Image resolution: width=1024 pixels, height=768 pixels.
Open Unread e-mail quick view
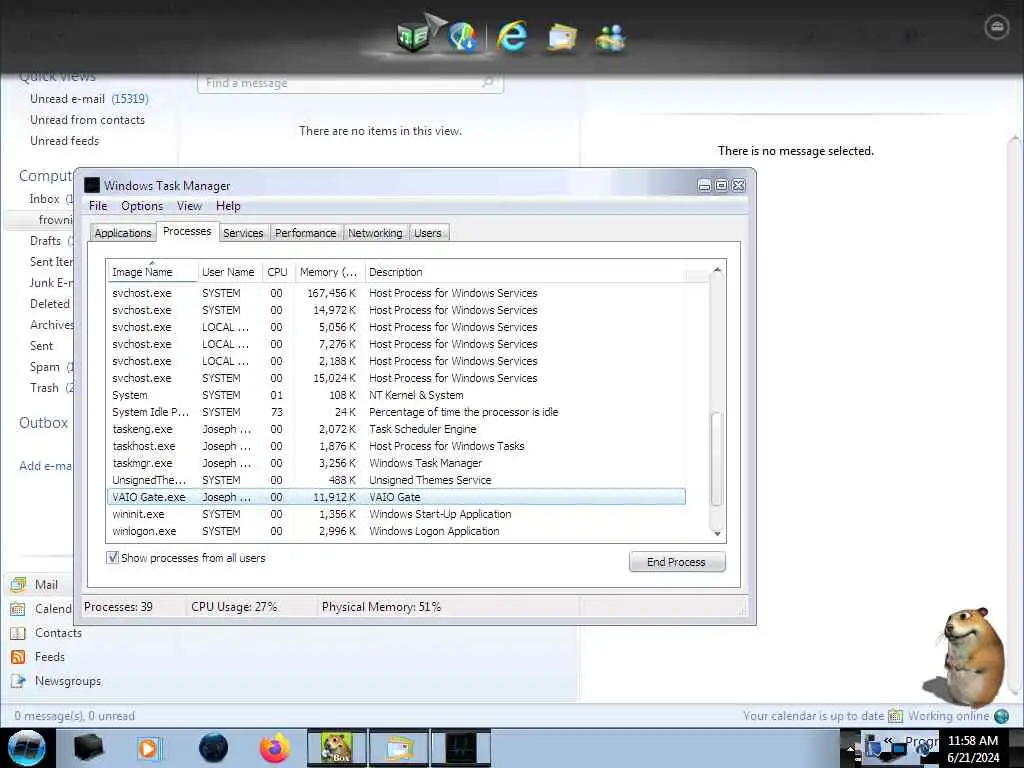coord(89,99)
